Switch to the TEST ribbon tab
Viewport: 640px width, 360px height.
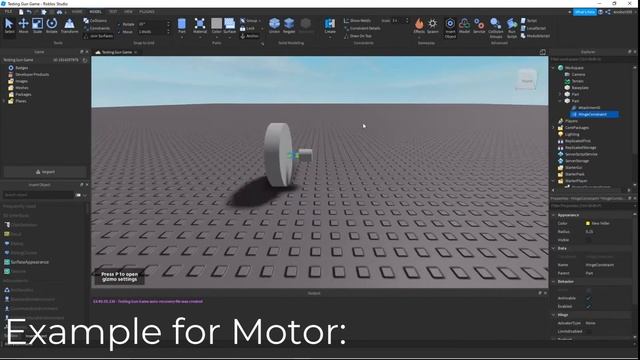(113, 12)
